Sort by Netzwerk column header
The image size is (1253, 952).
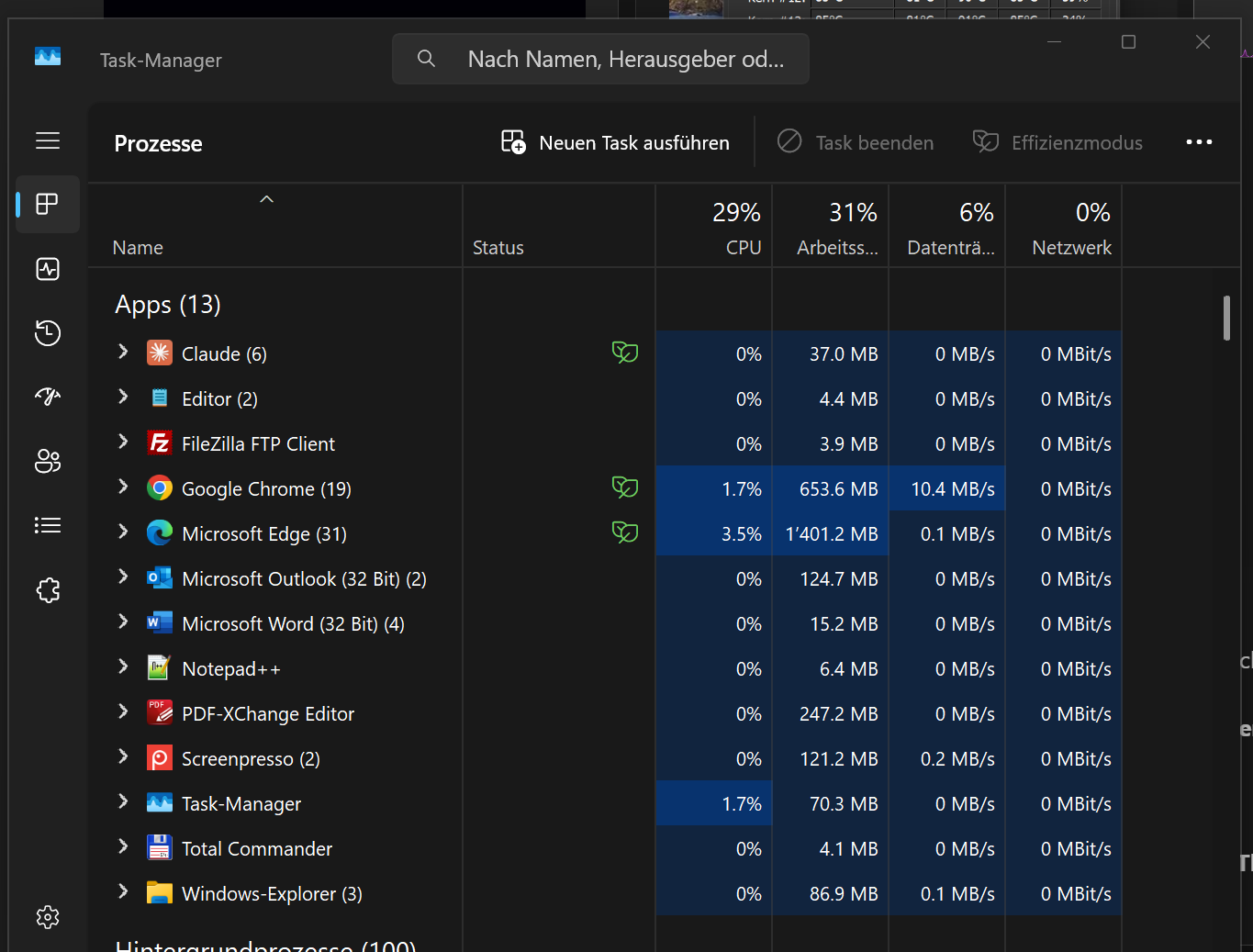pos(1064,226)
